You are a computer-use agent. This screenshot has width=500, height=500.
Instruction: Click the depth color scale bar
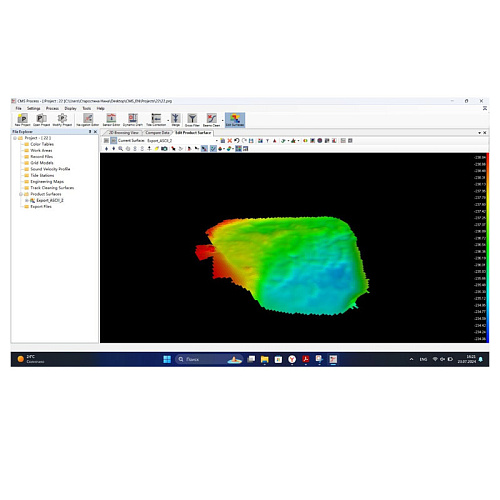pyautogui.click(x=487, y=248)
